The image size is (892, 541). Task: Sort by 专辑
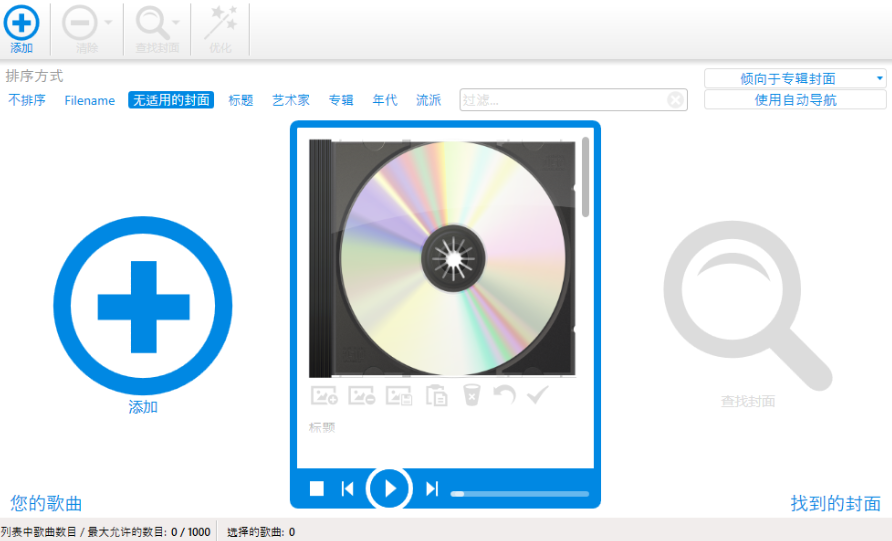pyautogui.click(x=341, y=100)
